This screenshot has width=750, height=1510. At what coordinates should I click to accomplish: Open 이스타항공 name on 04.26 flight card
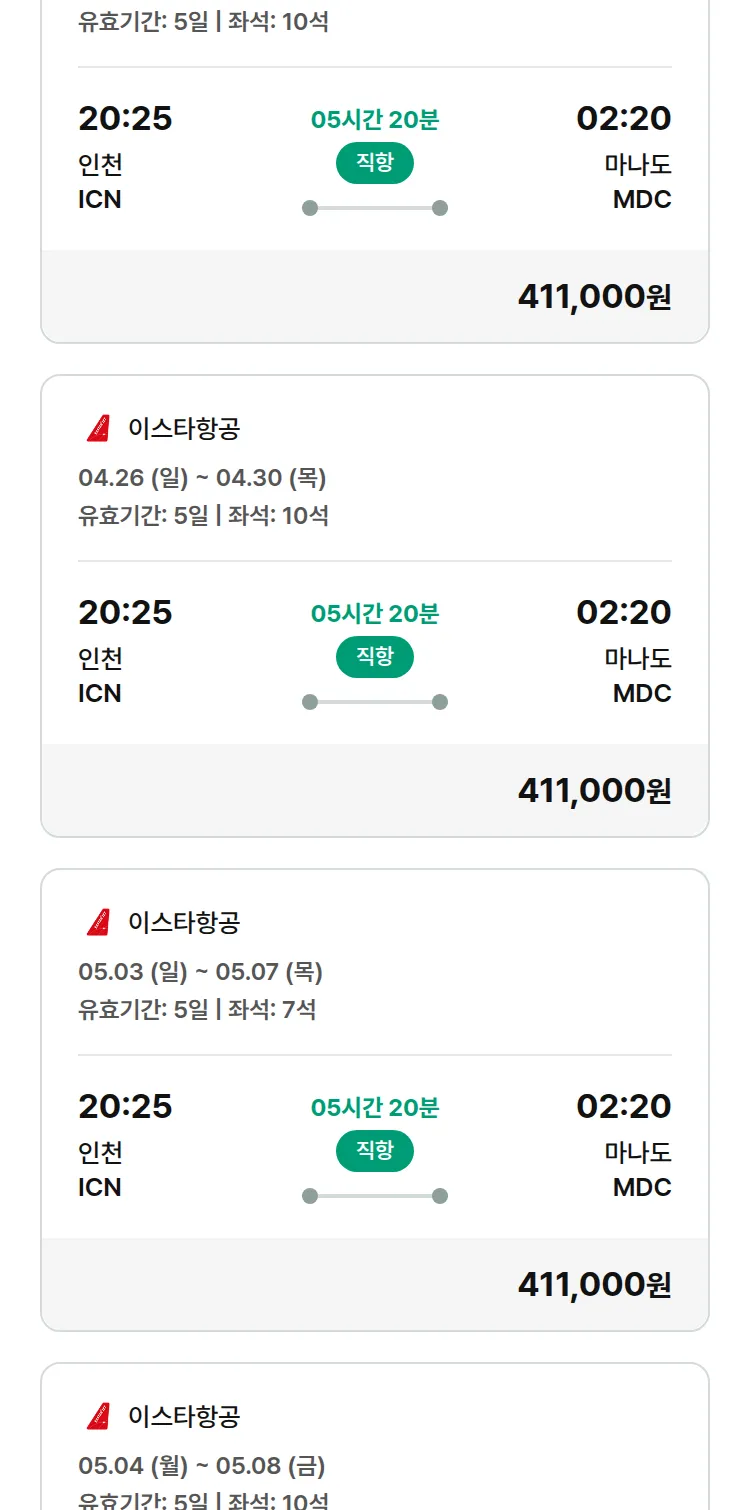coord(184,429)
